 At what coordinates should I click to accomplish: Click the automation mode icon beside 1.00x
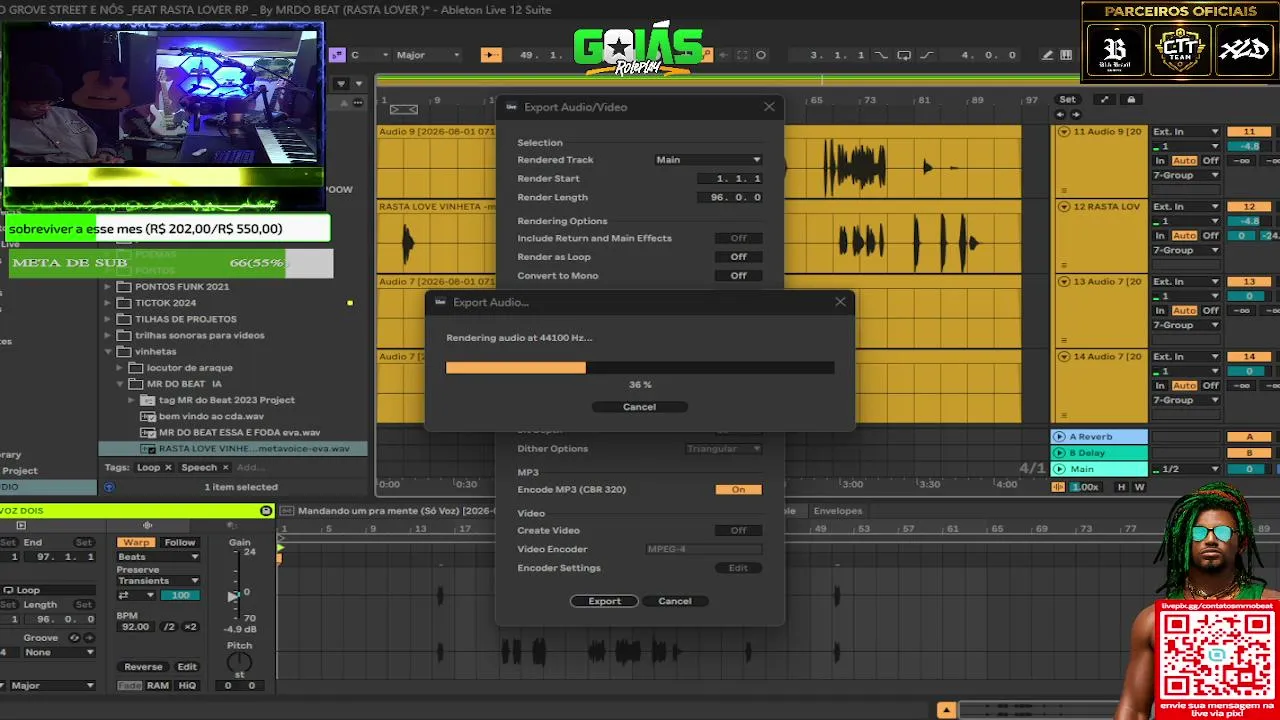tap(1059, 487)
